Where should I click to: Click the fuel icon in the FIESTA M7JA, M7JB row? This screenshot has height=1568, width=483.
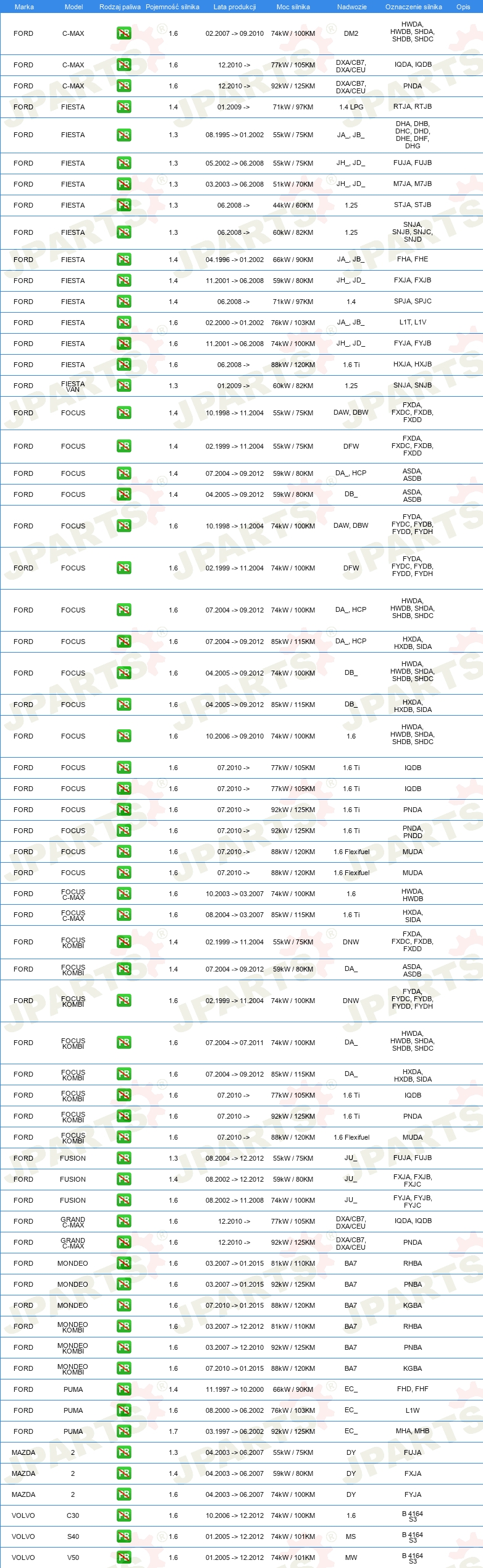[x=124, y=184]
